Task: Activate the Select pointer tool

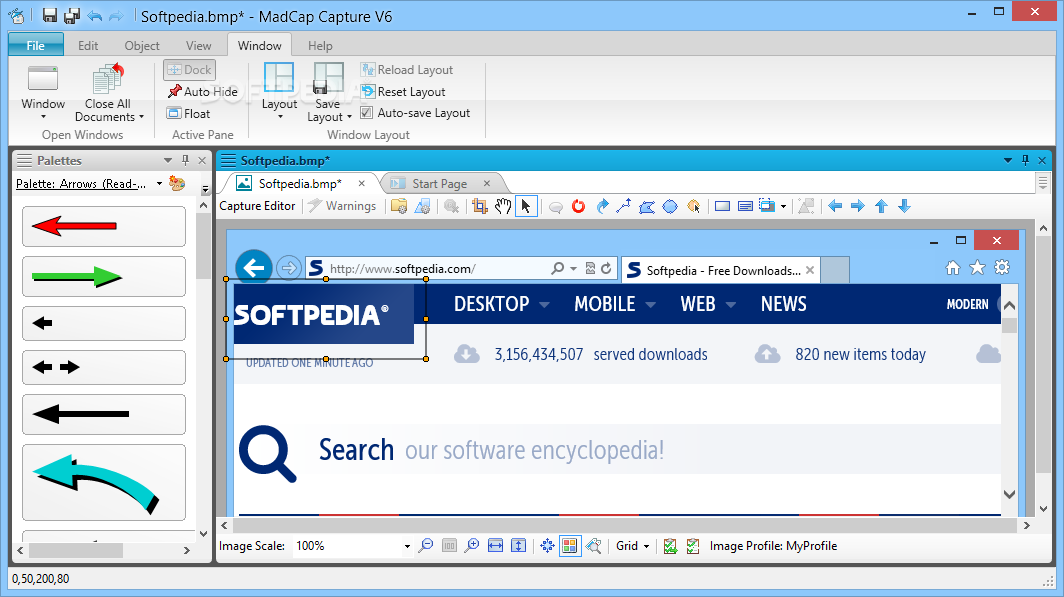Action: 526,206
